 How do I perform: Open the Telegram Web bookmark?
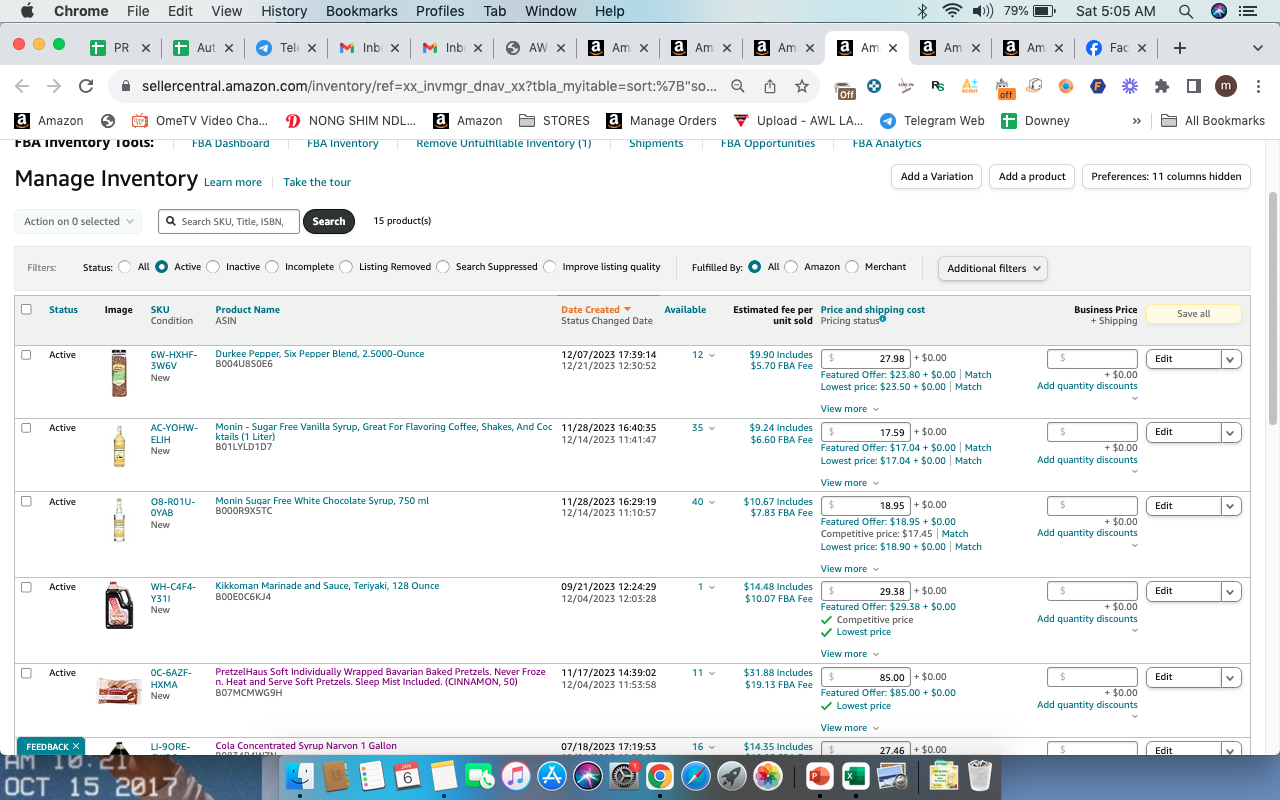click(x=933, y=120)
